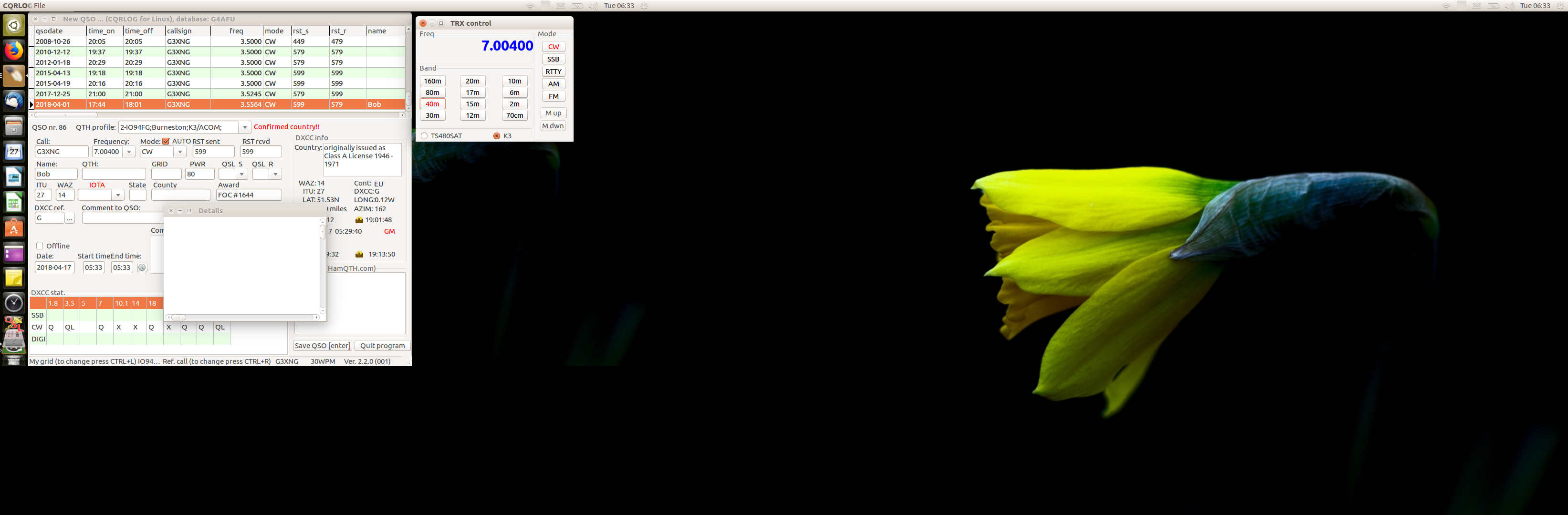The width and height of the screenshot is (1568, 515).
Task: Open the QSL S dropdown
Action: pyautogui.click(x=241, y=175)
